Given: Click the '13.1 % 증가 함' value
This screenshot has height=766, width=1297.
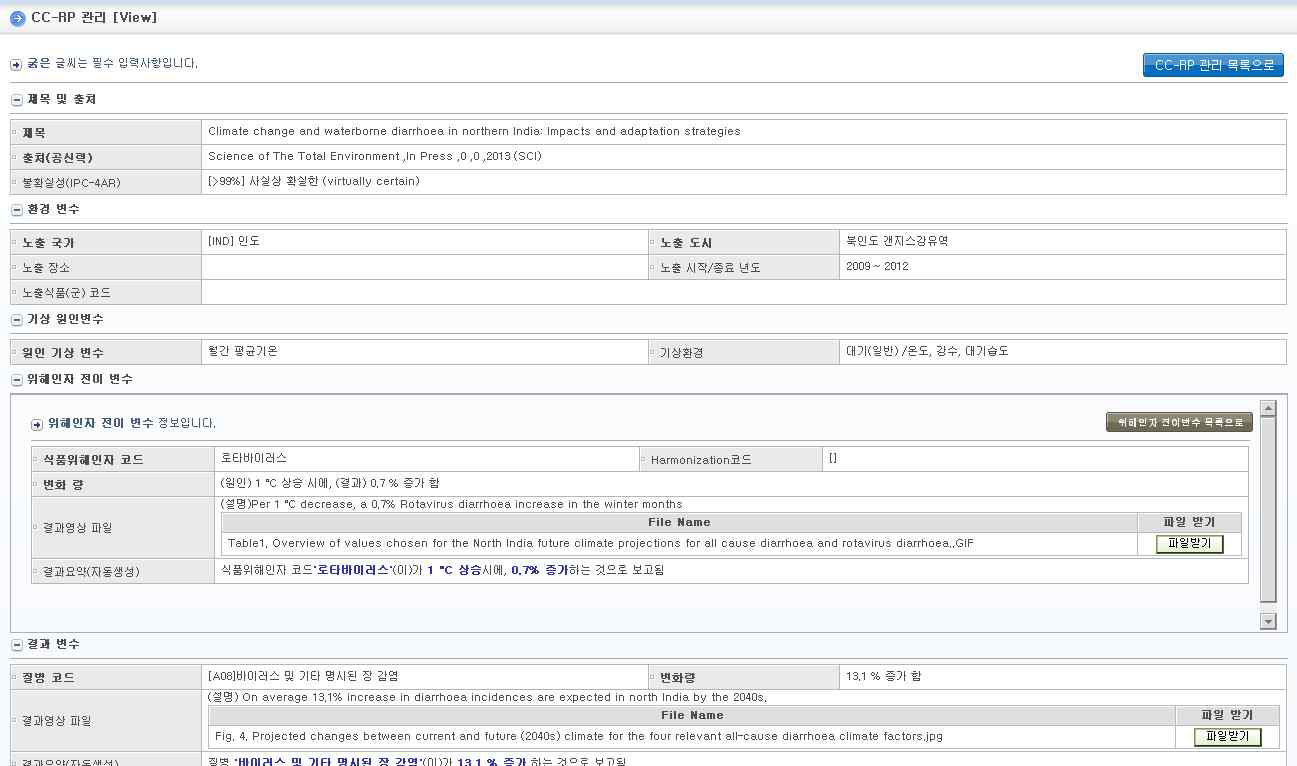Looking at the screenshot, I should [x=884, y=676].
